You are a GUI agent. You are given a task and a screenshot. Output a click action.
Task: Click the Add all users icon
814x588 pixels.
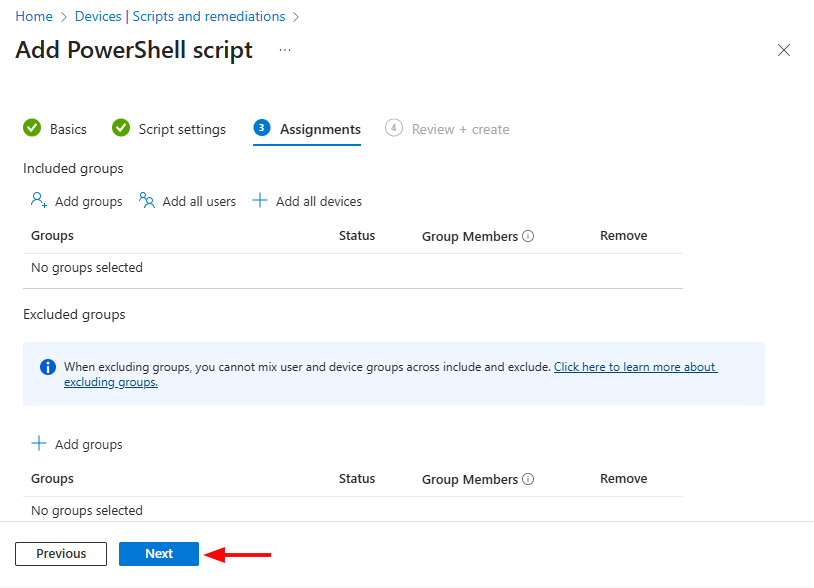click(x=147, y=201)
